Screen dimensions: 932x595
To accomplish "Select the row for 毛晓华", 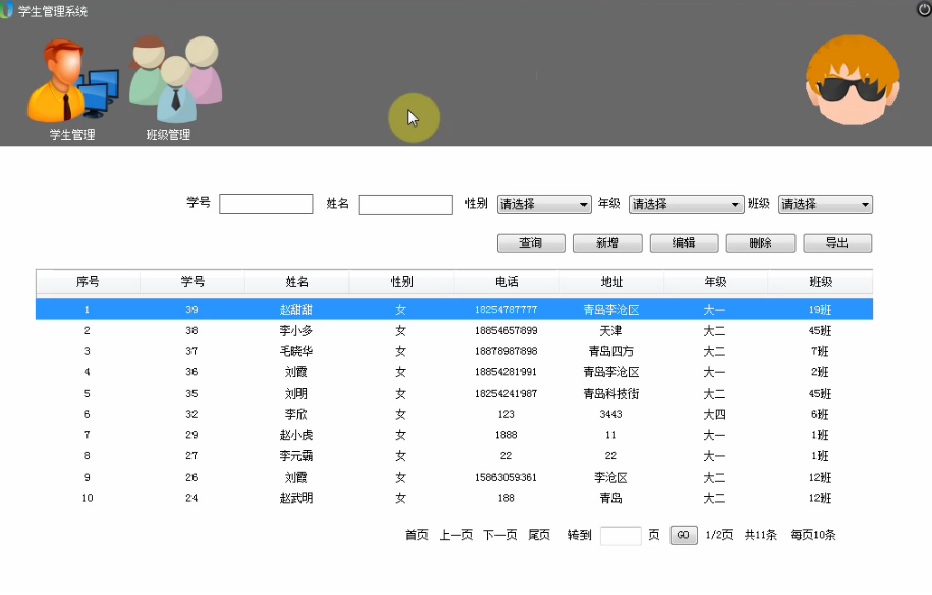I will pos(296,351).
